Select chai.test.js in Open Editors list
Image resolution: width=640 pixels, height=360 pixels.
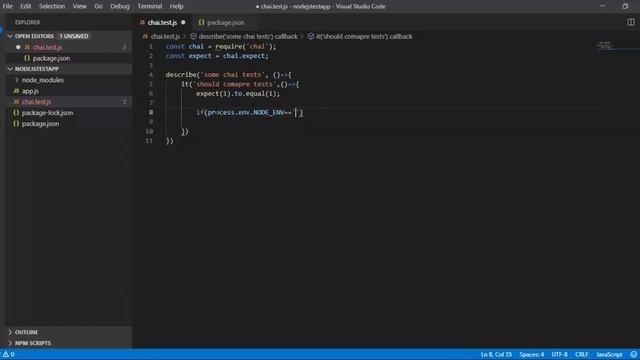click(47, 47)
